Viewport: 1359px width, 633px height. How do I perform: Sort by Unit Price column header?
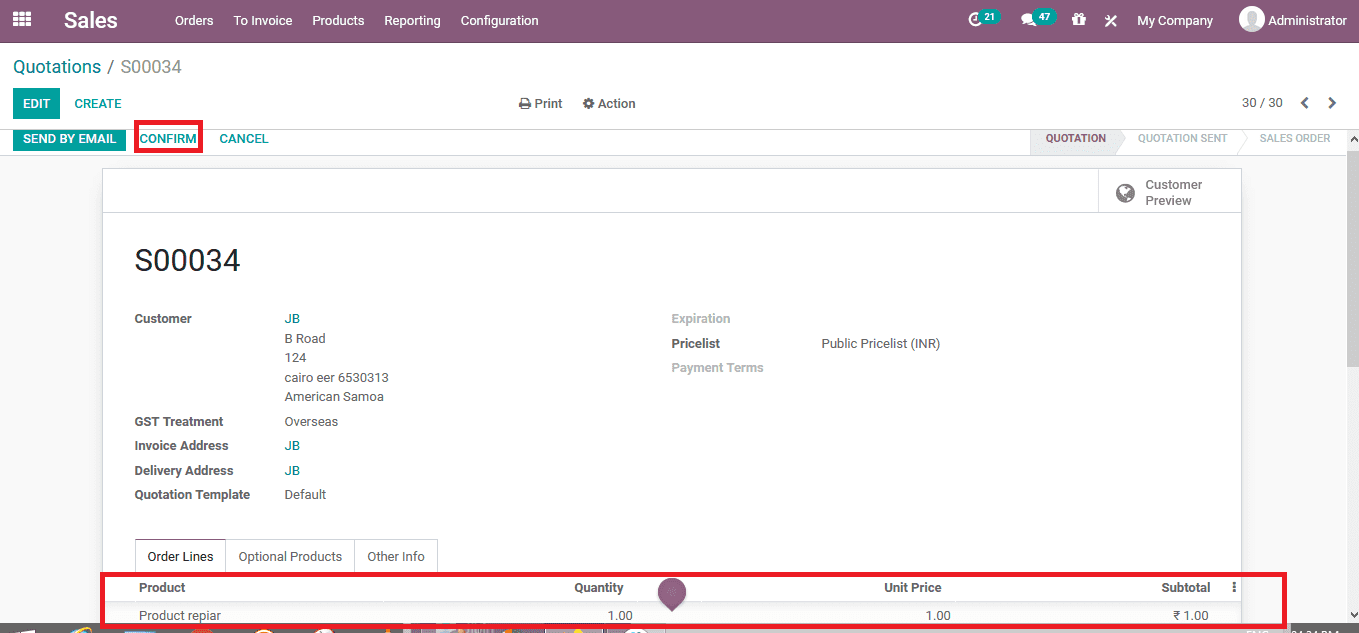coord(913,588)
